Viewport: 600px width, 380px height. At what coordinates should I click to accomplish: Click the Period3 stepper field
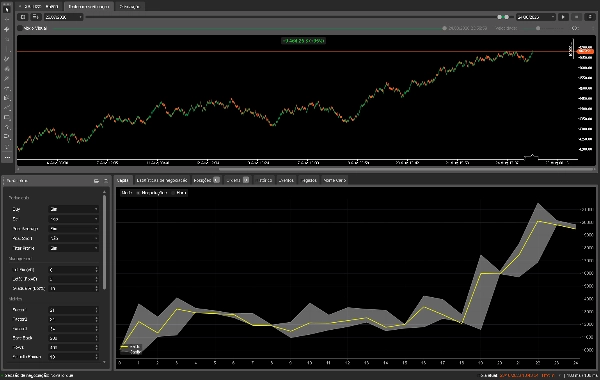[x=73, y=329]
